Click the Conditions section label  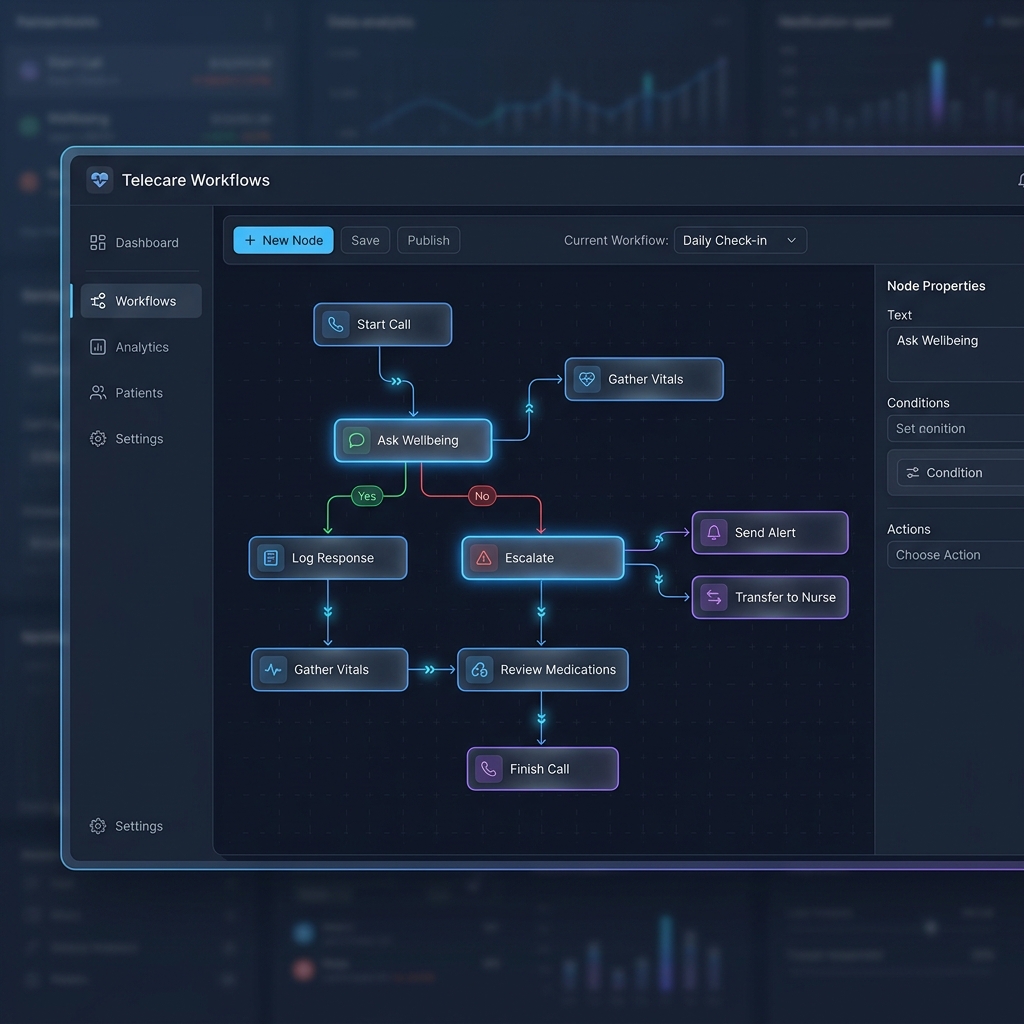[x=918, y=403]
